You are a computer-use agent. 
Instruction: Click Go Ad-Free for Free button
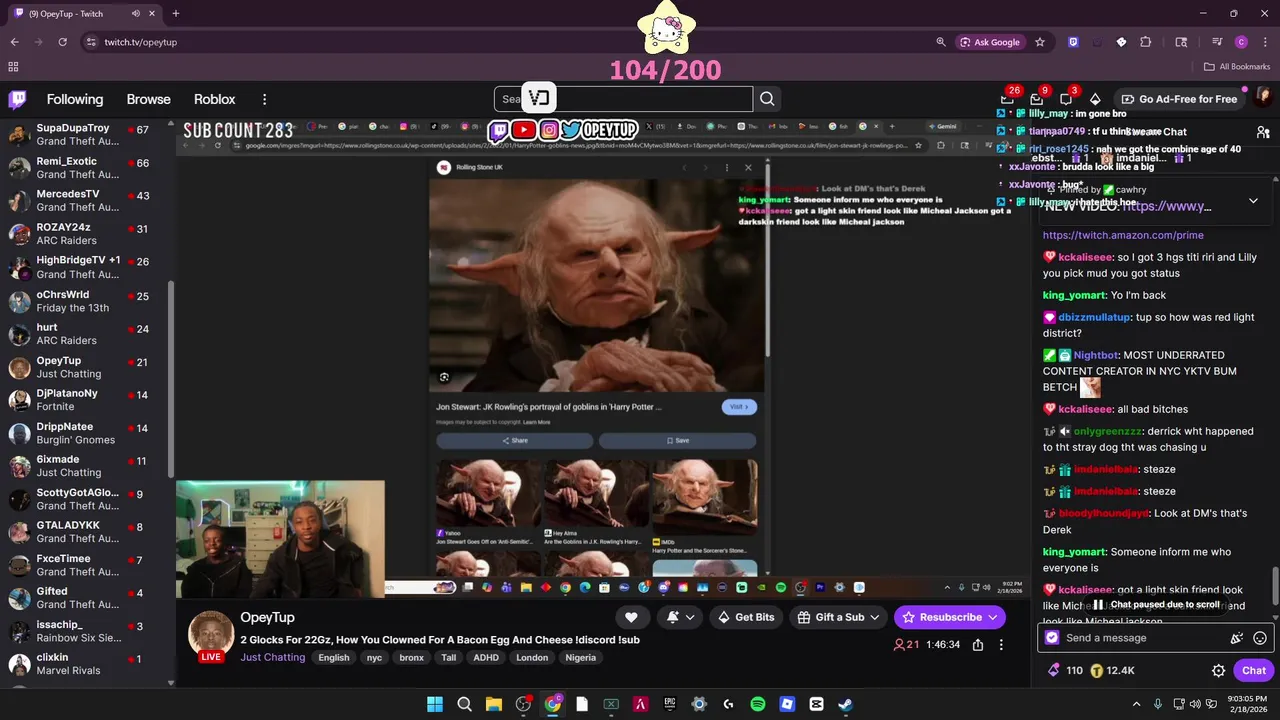click(1179, 99)
